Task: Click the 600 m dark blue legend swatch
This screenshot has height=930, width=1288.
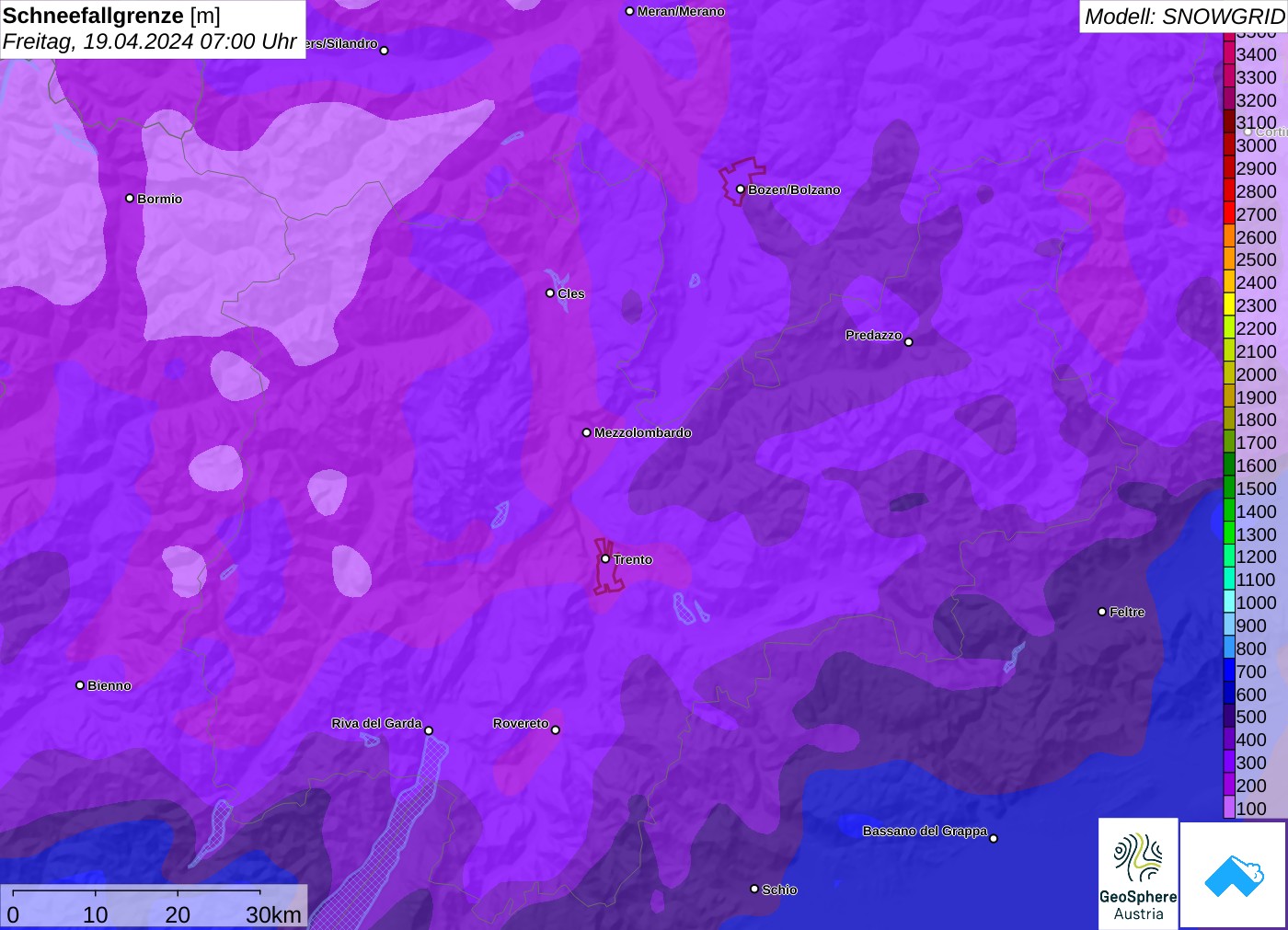Action: pyautogui.click(x=1228, y=694)
